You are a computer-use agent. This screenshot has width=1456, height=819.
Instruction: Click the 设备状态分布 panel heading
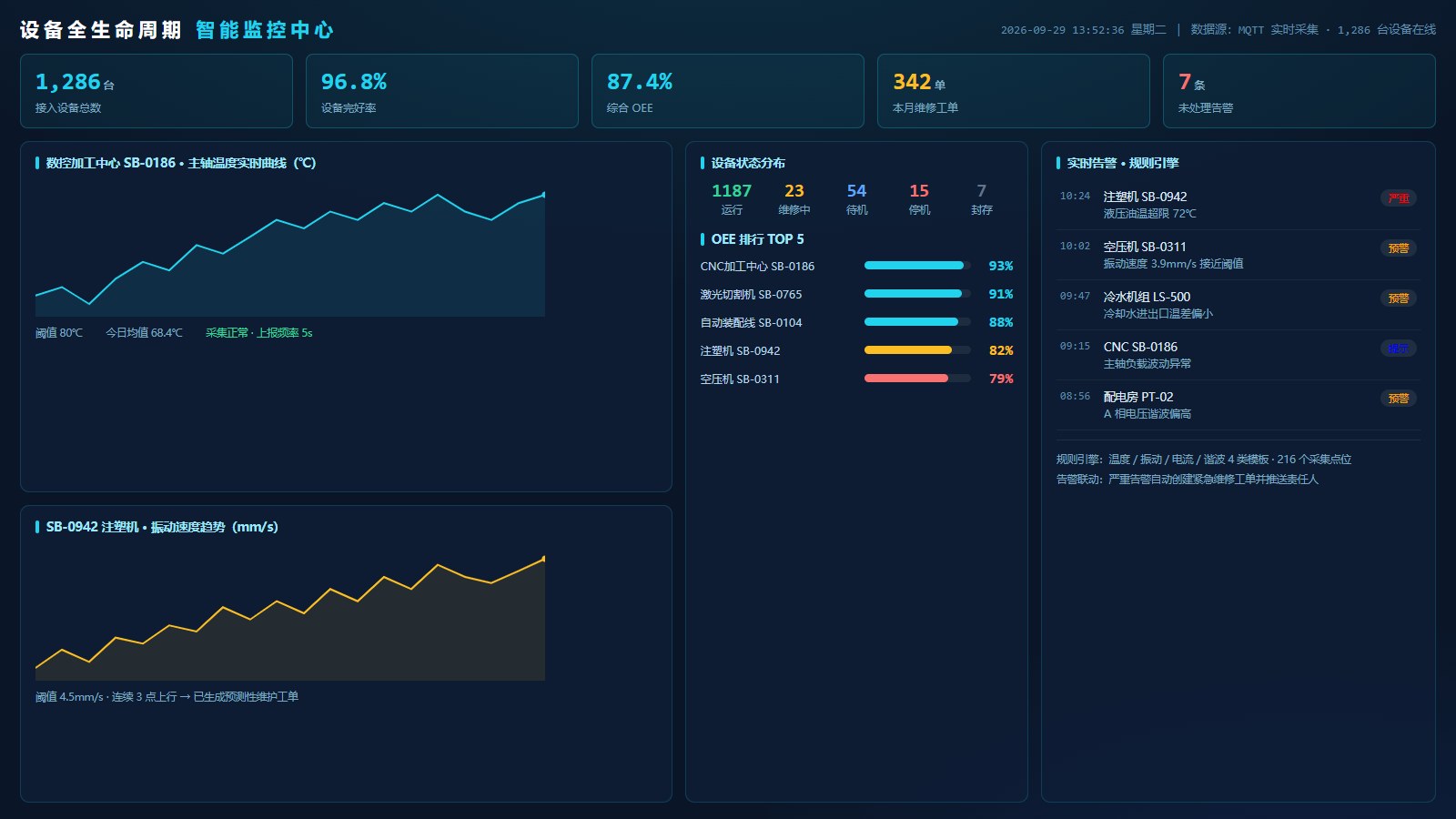pyautogui.click(x=748, y=163)
